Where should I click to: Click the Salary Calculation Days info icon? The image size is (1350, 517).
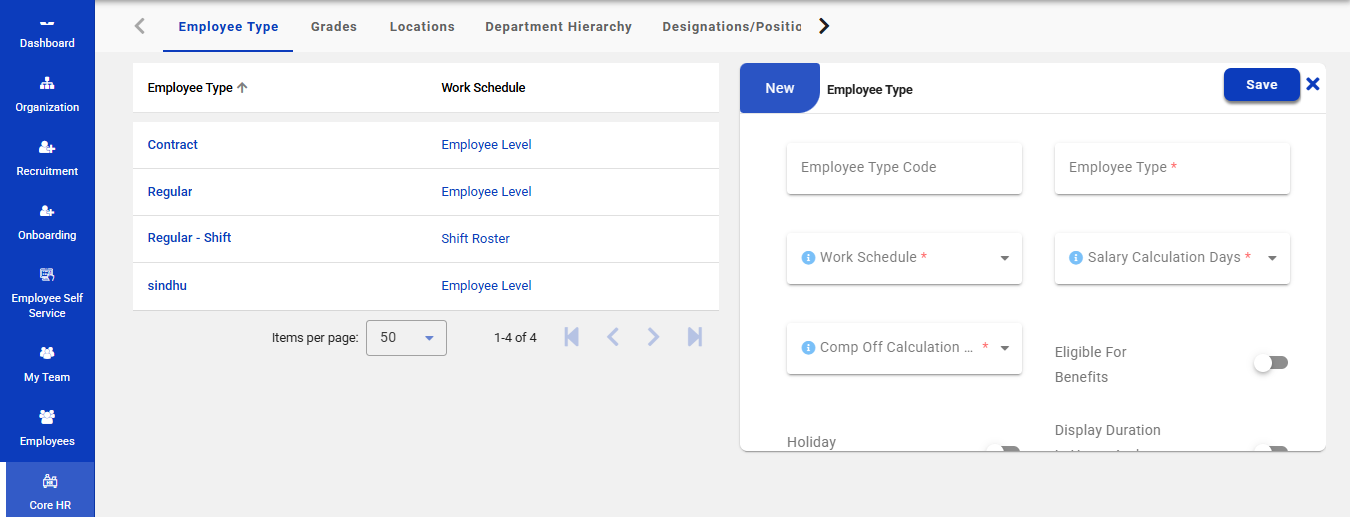pos(1076,258)
